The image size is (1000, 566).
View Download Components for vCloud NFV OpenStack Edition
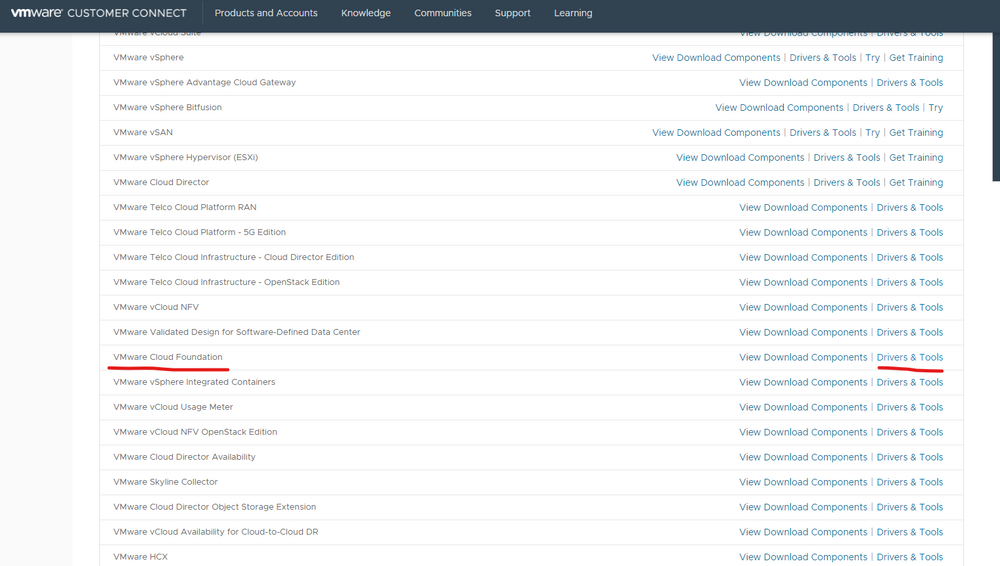coord(803,432)
